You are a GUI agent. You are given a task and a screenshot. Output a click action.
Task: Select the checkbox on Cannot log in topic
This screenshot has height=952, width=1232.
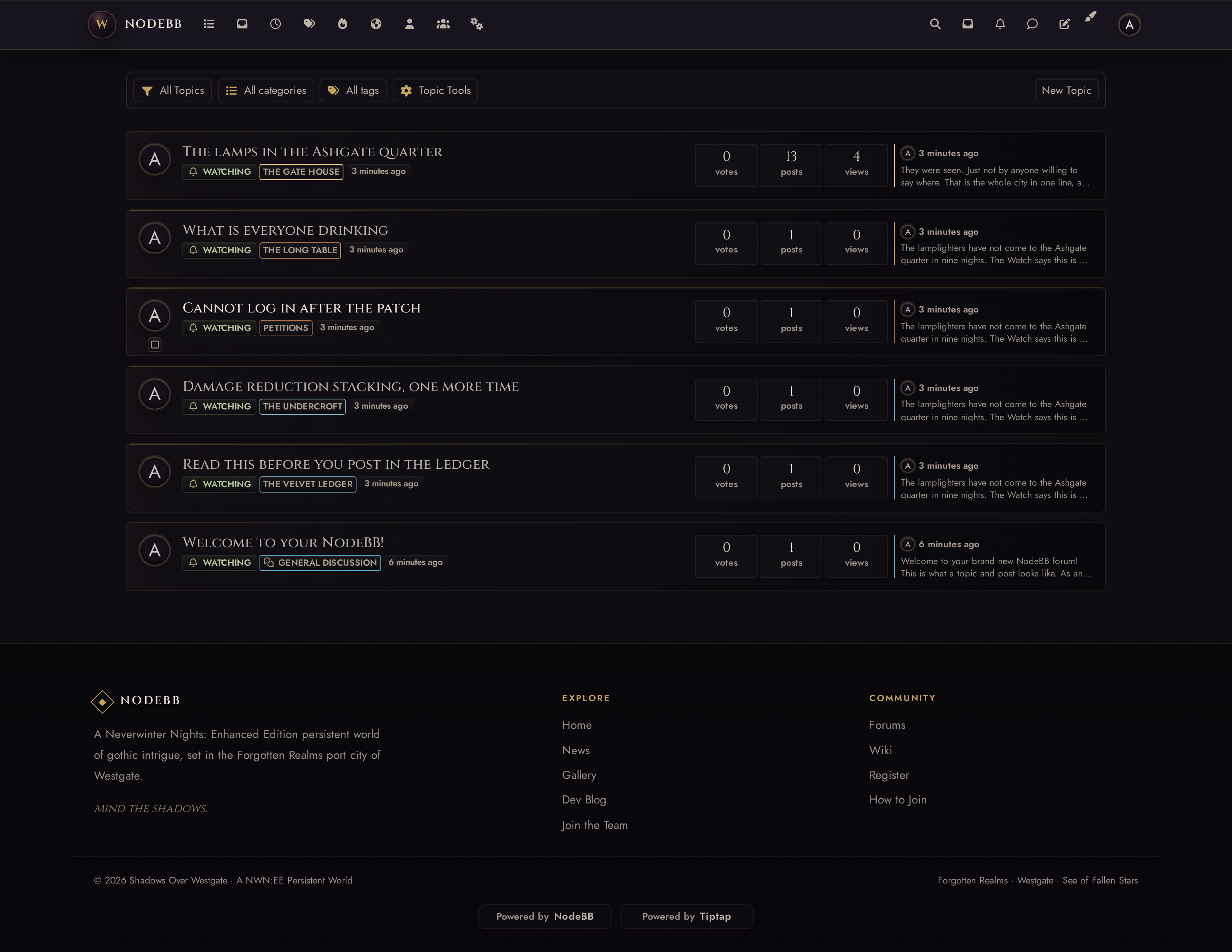[154, 344]
